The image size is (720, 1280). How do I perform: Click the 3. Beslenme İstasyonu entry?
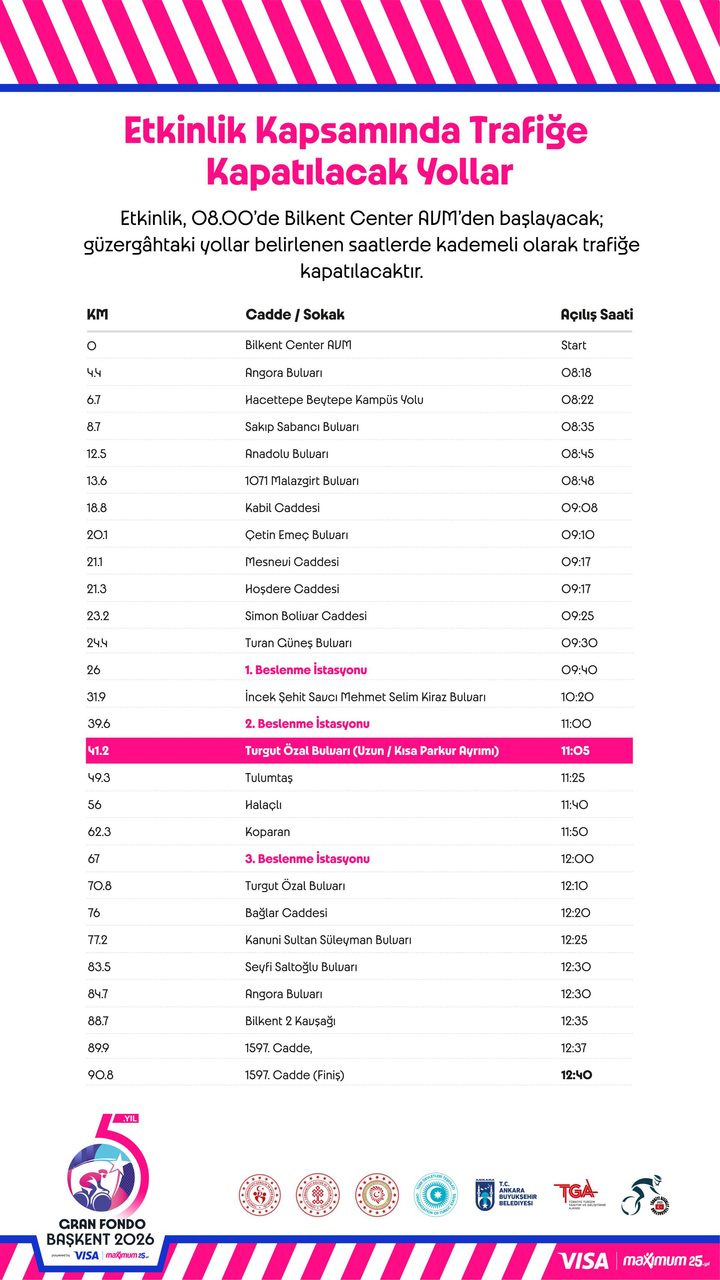pos(308,859)
